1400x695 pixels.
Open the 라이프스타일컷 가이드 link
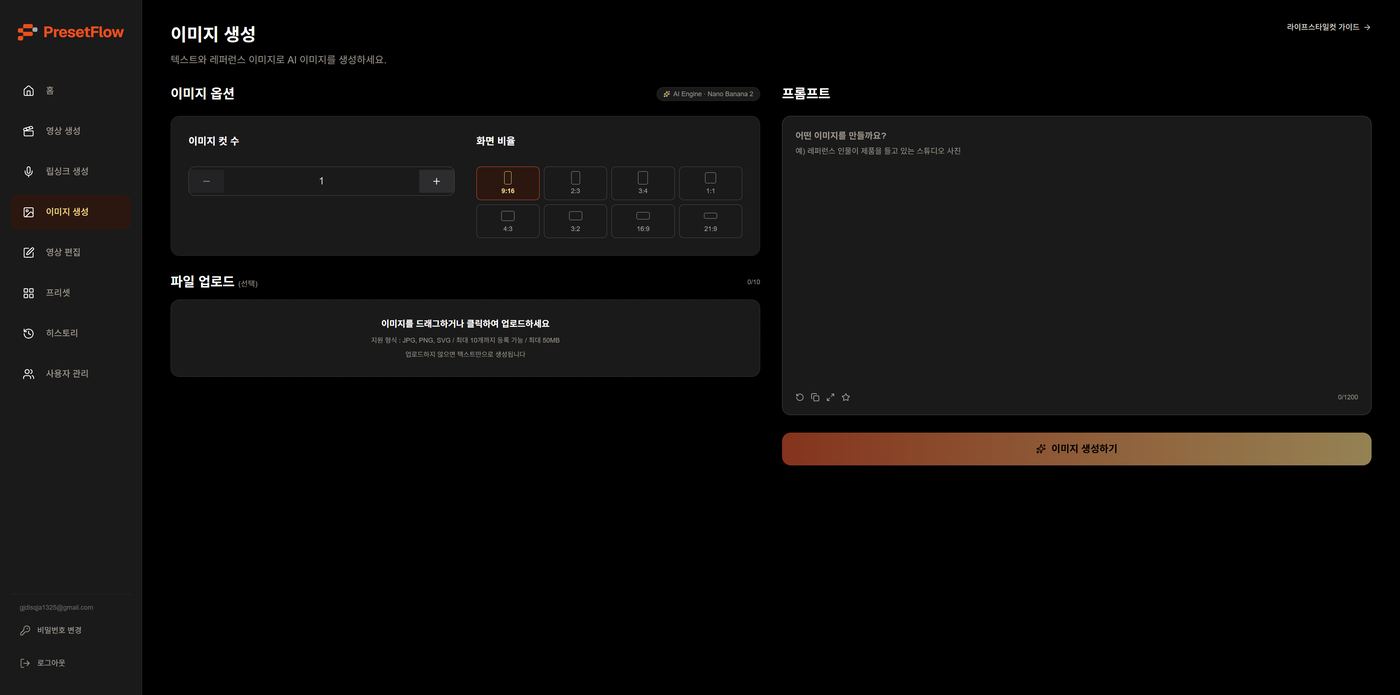click(1329, 27)
